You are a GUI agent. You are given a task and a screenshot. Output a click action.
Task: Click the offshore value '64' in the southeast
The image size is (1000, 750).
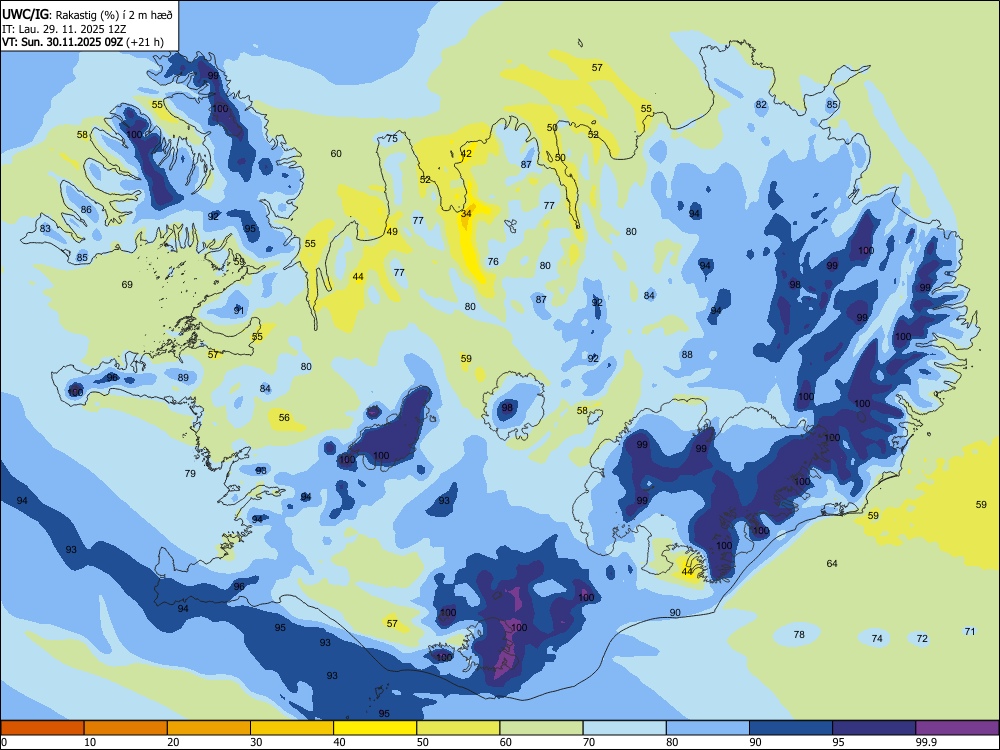[x=832, y=563]
